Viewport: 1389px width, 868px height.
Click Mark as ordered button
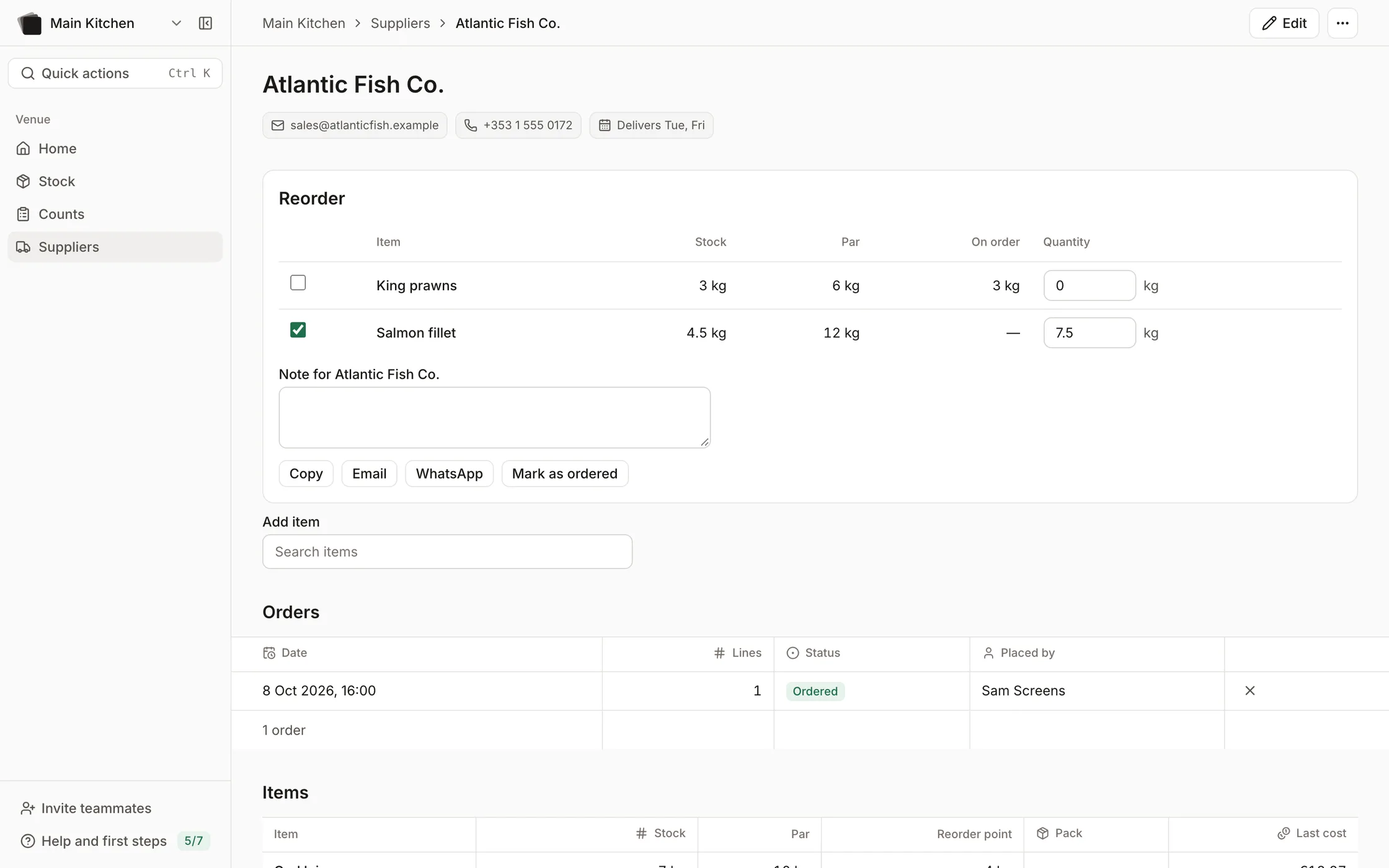coord(565,474)
